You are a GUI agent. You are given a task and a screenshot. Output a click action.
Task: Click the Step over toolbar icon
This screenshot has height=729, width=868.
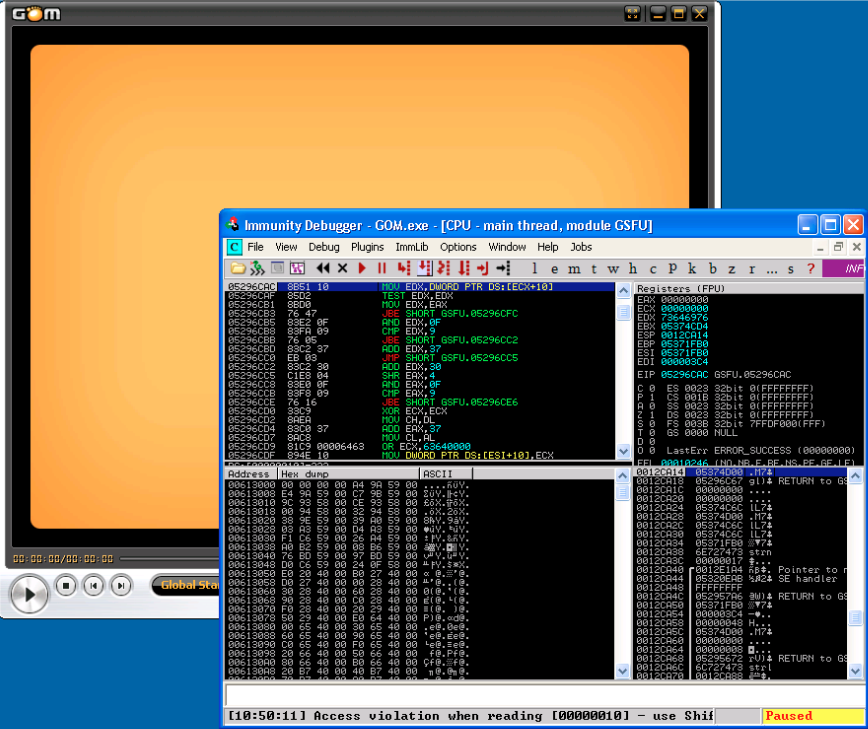click(425, 268)
